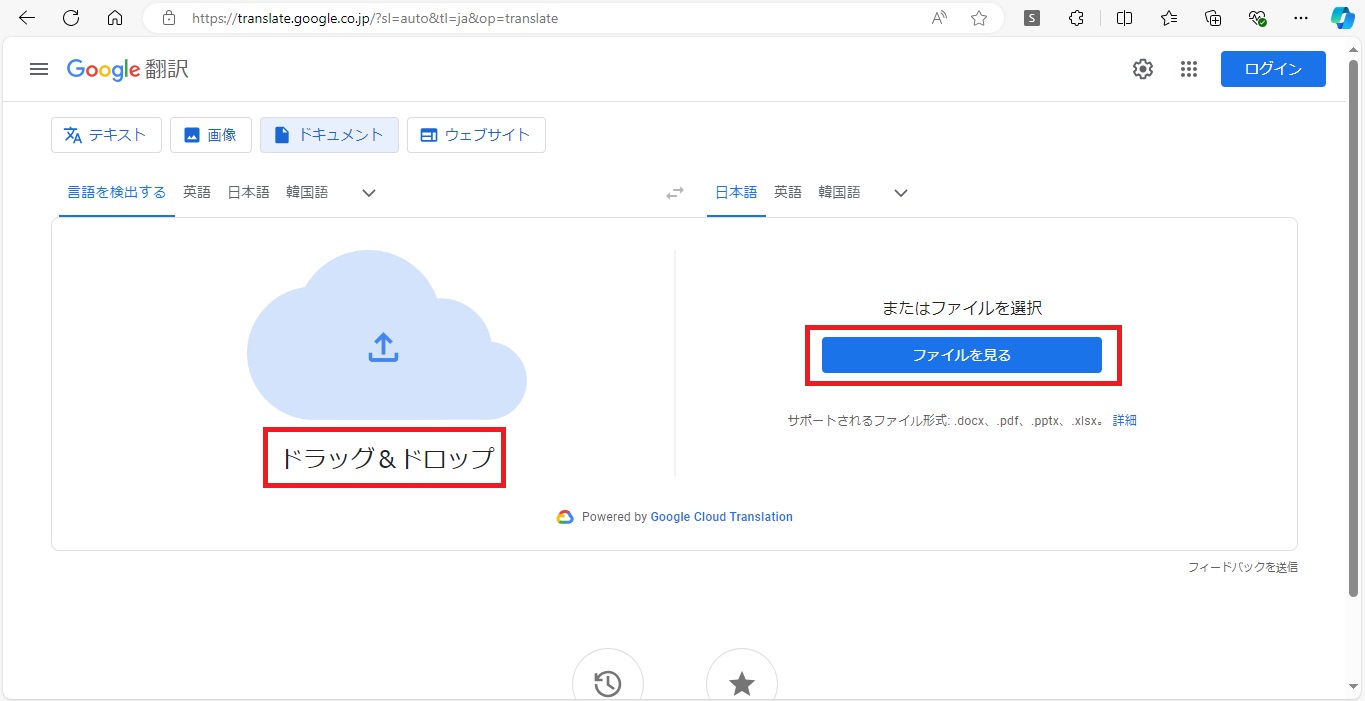Open 詳細 link for supported formats
This screenshot has width=1365, height=701.
point(1125,421)
